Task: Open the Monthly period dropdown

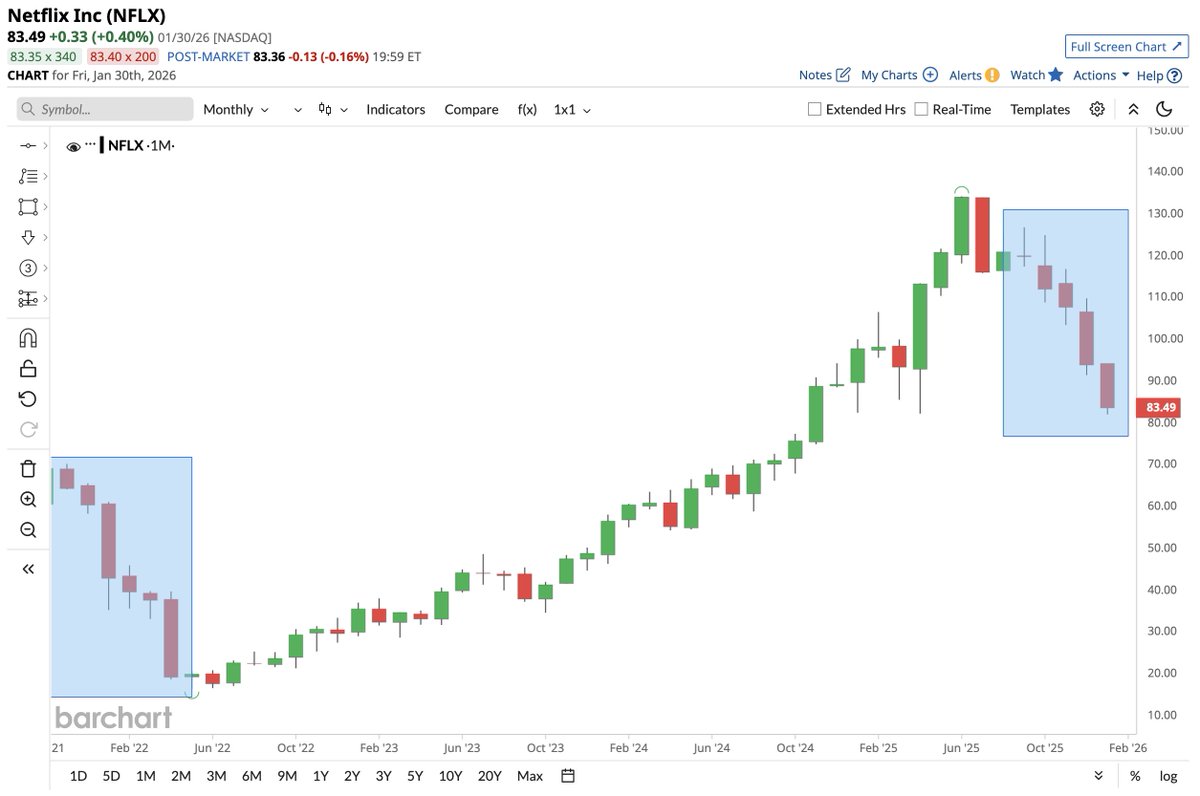Action: [x=236, y=109]
